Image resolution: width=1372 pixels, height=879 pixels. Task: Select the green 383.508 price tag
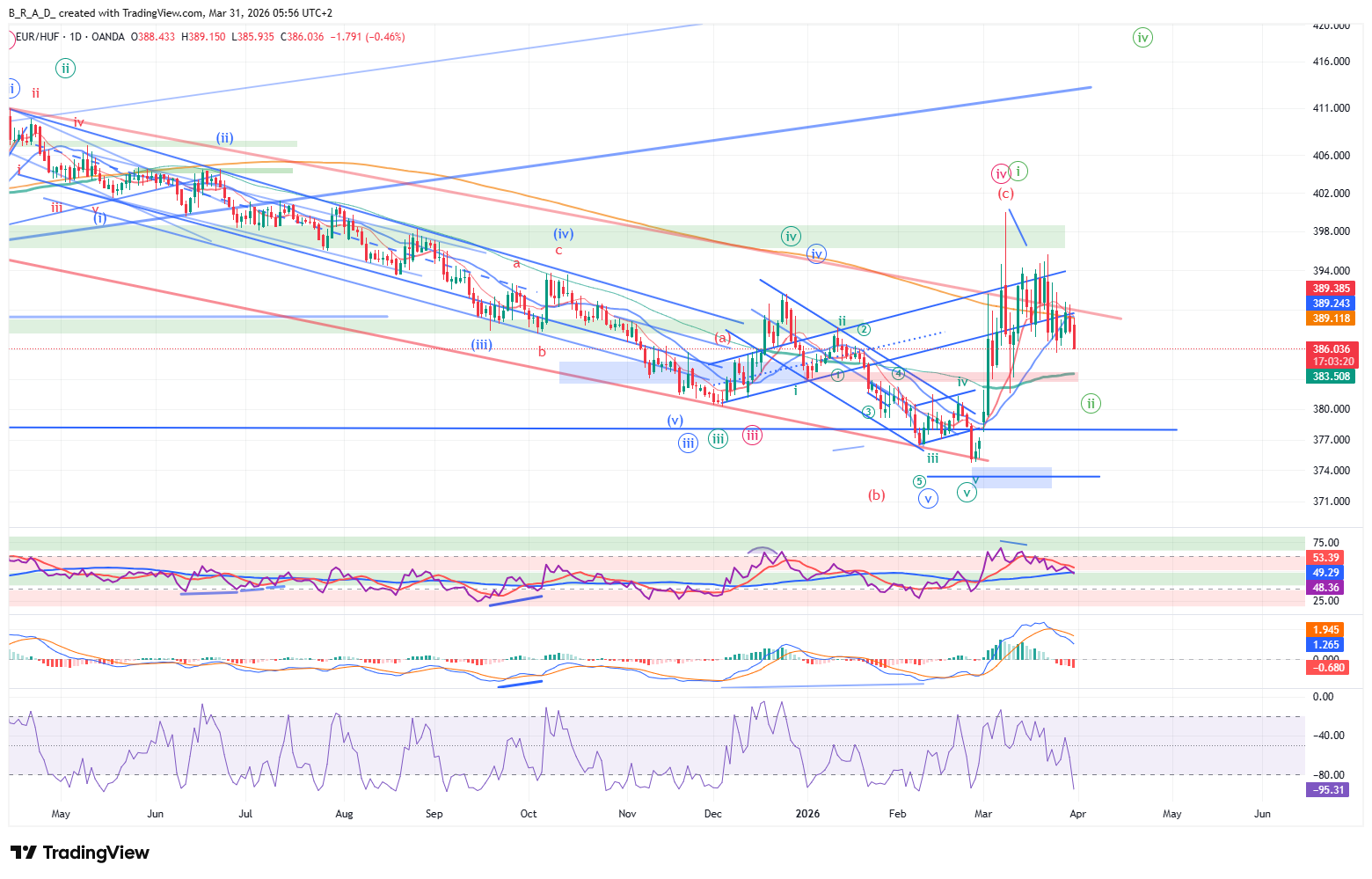tap(1332, 377)
